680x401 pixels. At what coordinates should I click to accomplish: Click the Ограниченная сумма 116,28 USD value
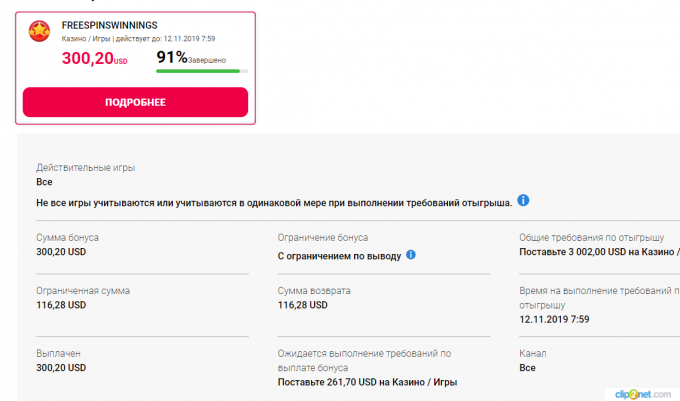[x=61, y=305]
